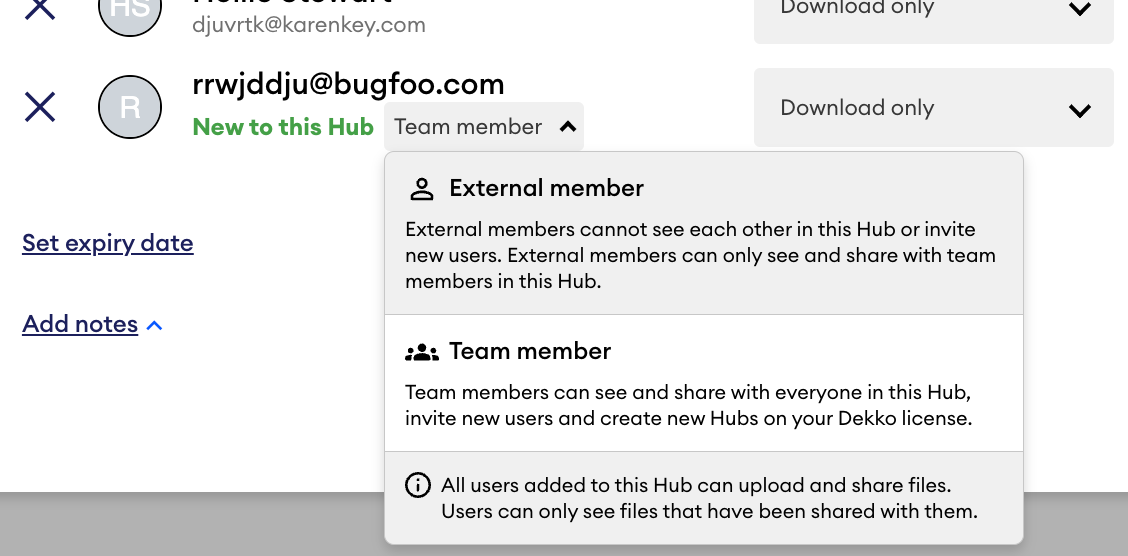
Task: Open Download only dropdown for rrwjddju@bugfoo.com
Action: coord(934,108)
